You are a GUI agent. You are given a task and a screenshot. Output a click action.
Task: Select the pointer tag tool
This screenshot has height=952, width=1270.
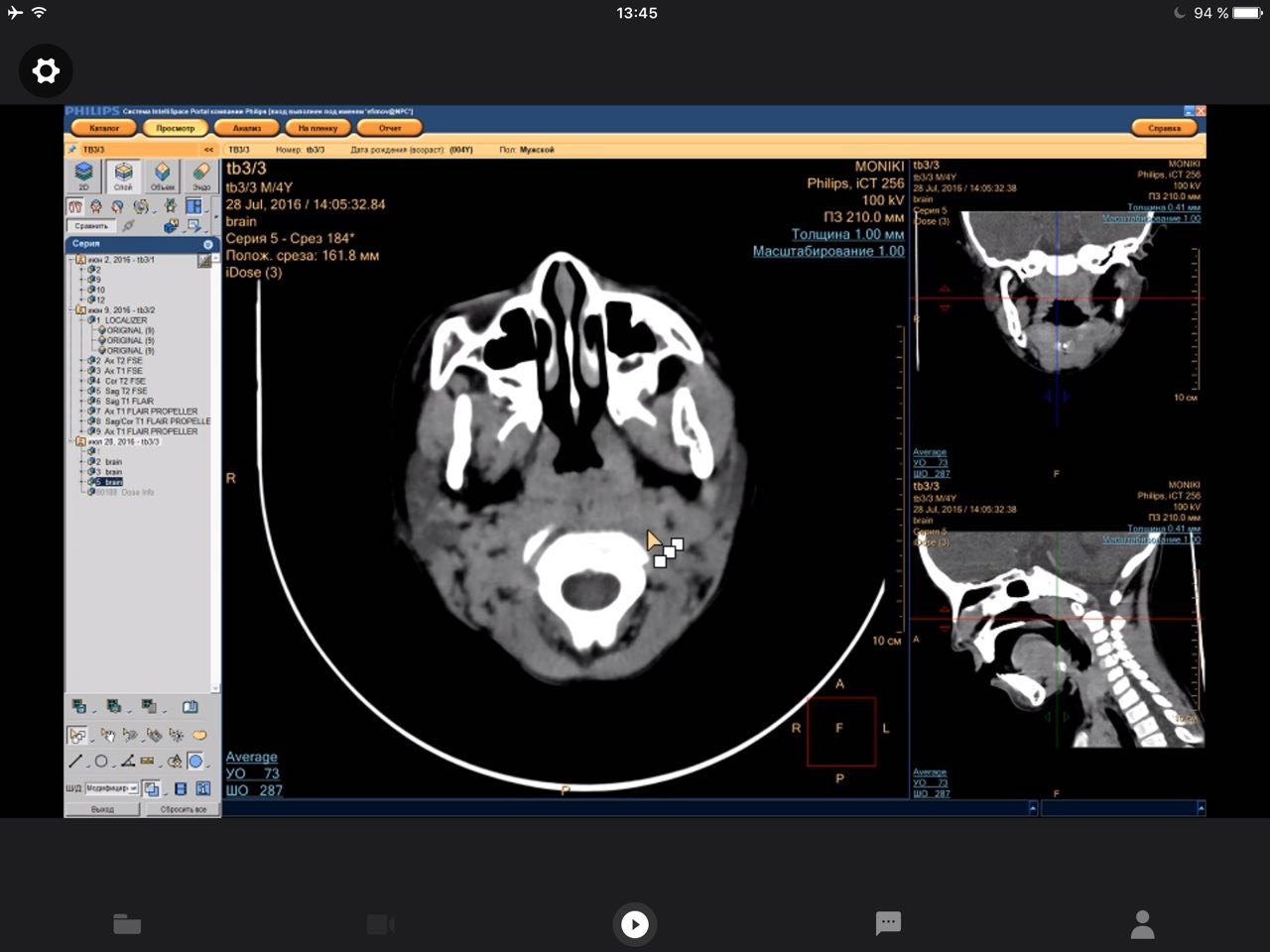154,735
